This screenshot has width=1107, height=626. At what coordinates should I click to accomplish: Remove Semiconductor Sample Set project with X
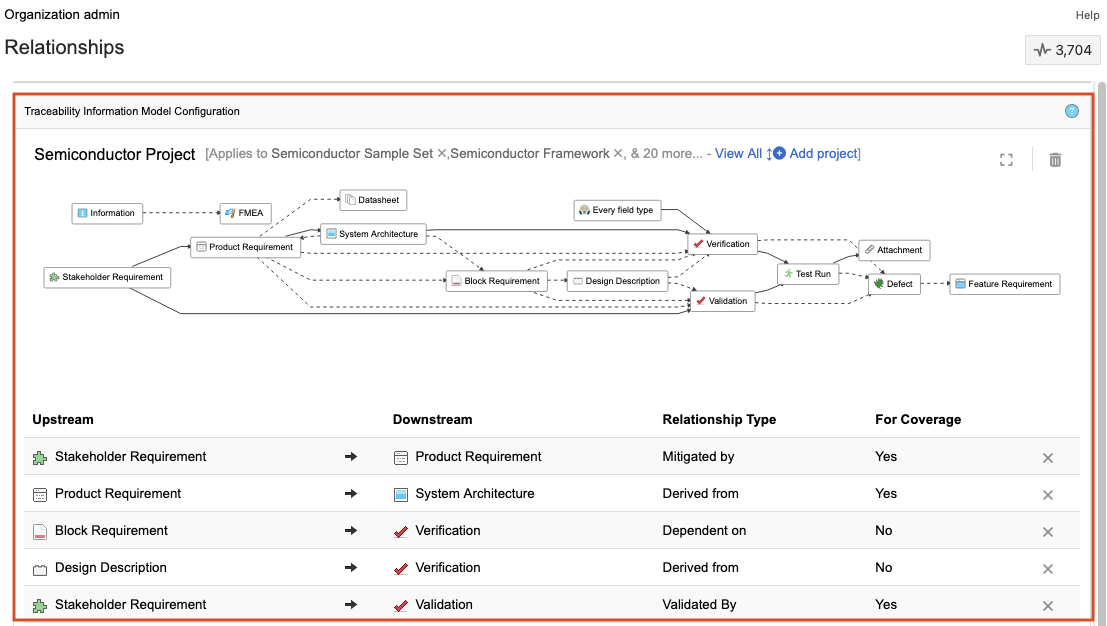[442, 154]
